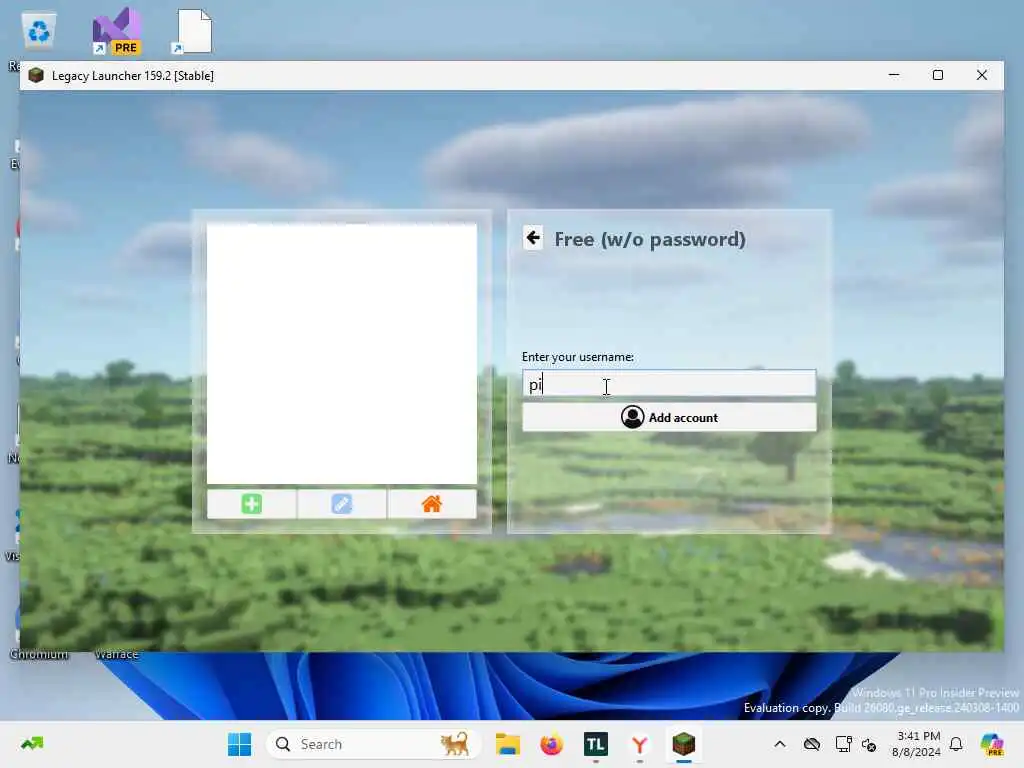Click the cloud sync off tray icon
The image size is (1024, 768).
click(812, 744)
